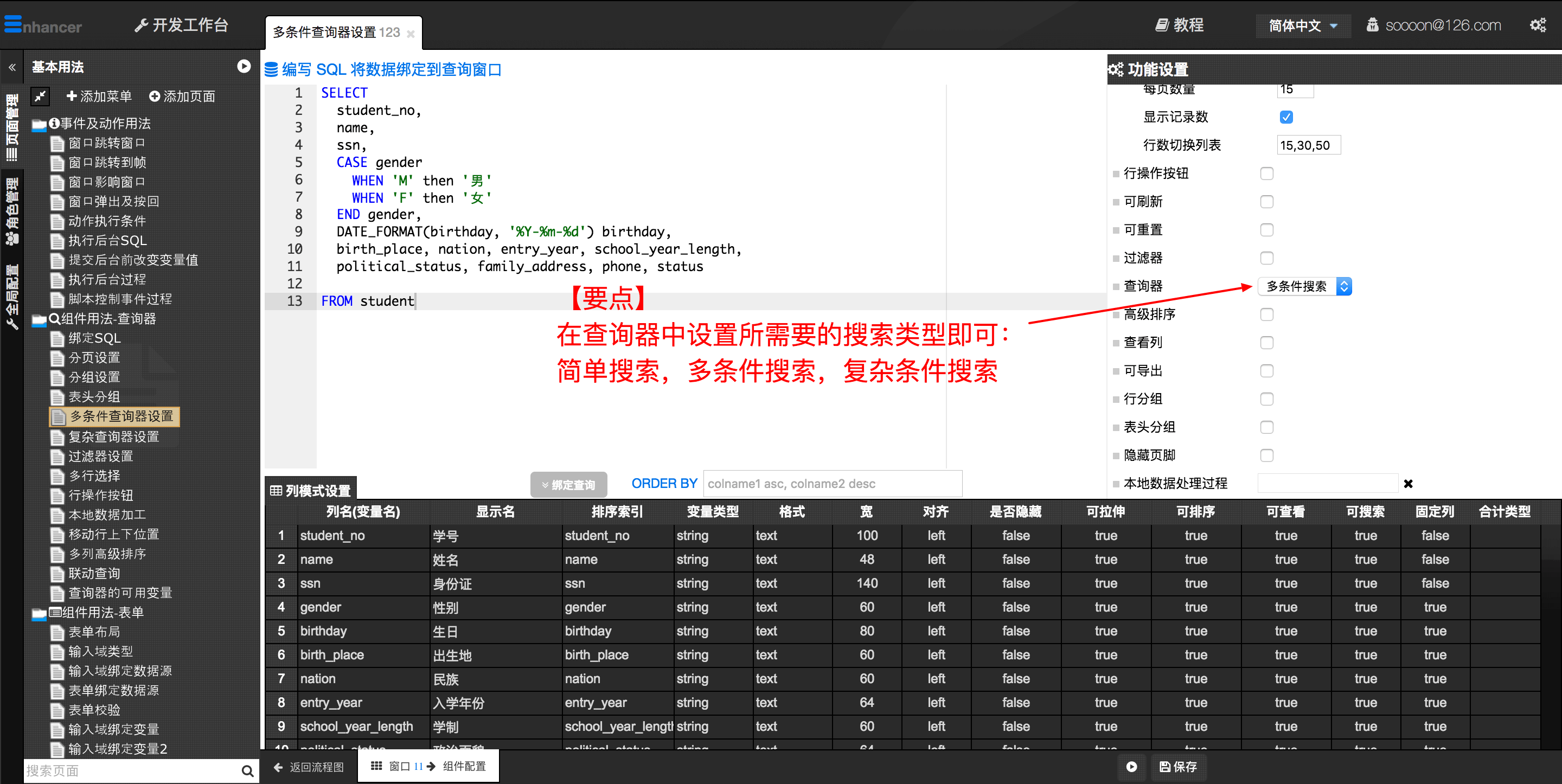Image resolution: width=1562 pixels, height=784 pixels.
Task: Collapse sidebar with double-chevron icon
Action: tap(12, 67)
